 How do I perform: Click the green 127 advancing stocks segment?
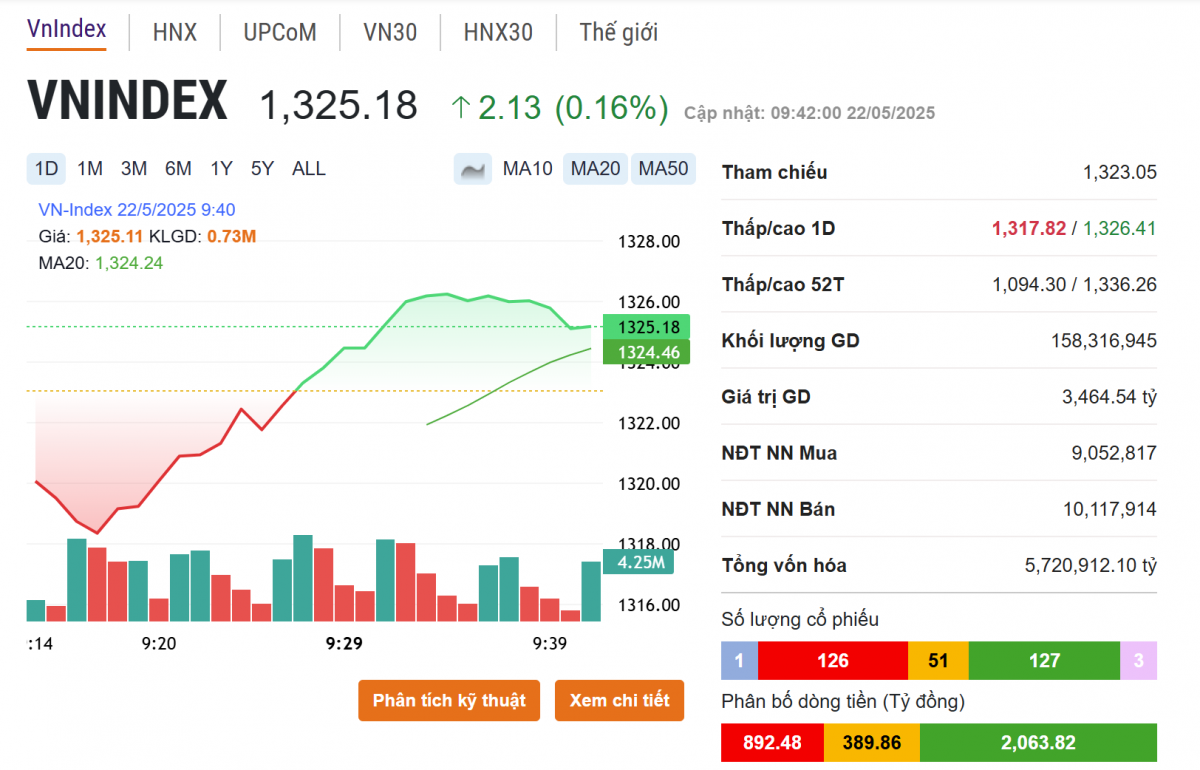point(1044,660)
